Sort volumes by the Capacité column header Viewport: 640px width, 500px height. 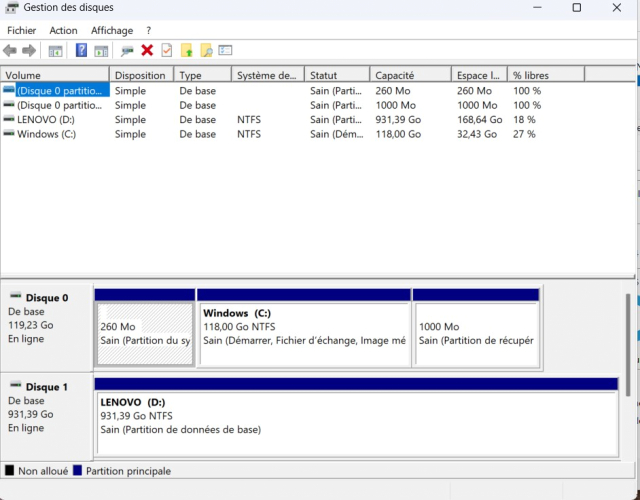[x=410, y=75]
